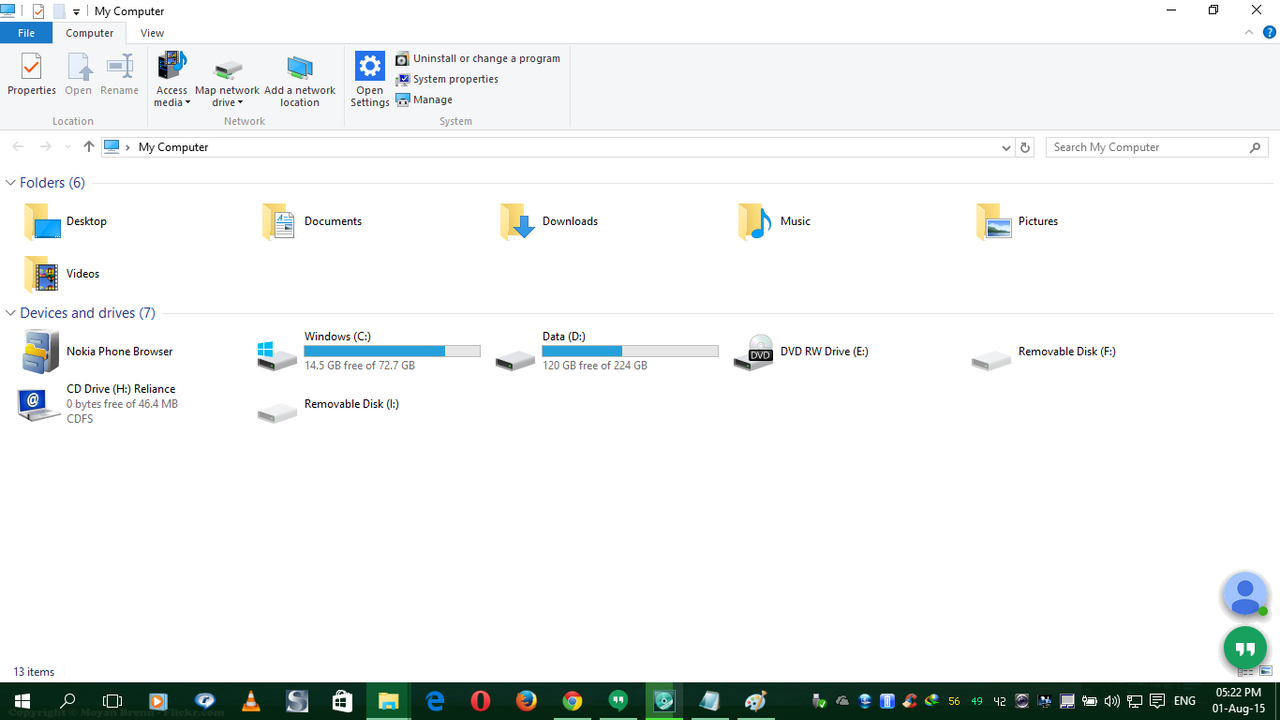Click the blue contact avatar bubble

pyautogui.click(x=1245, y=595)
